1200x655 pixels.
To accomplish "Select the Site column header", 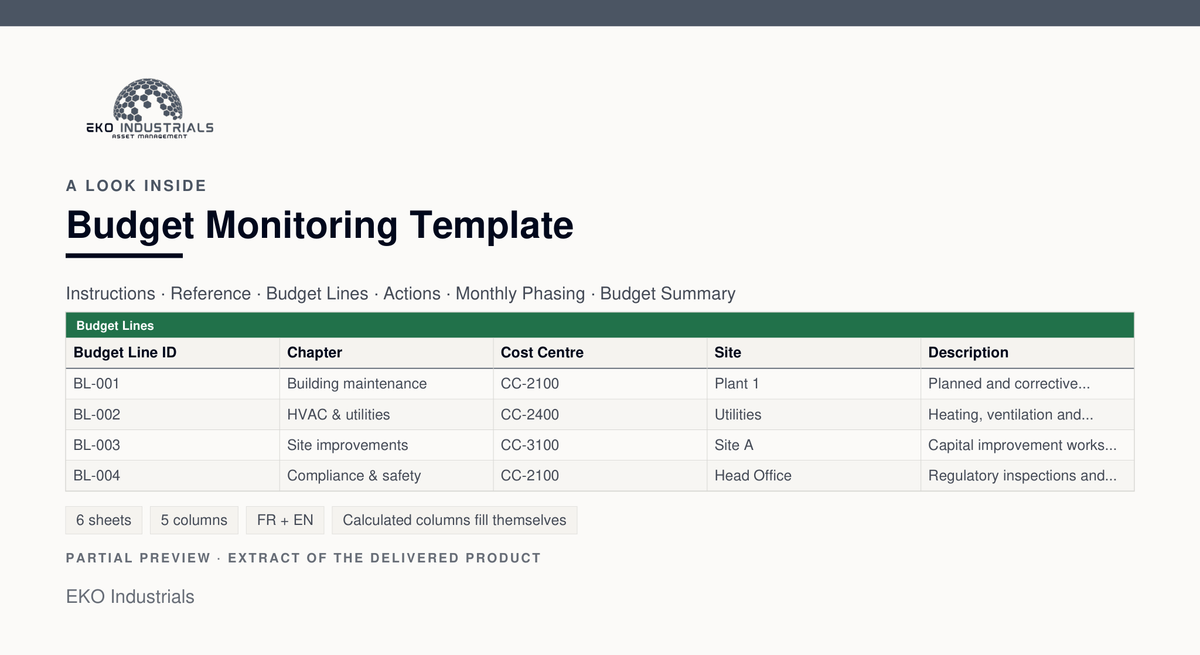I will click(813, 353).
